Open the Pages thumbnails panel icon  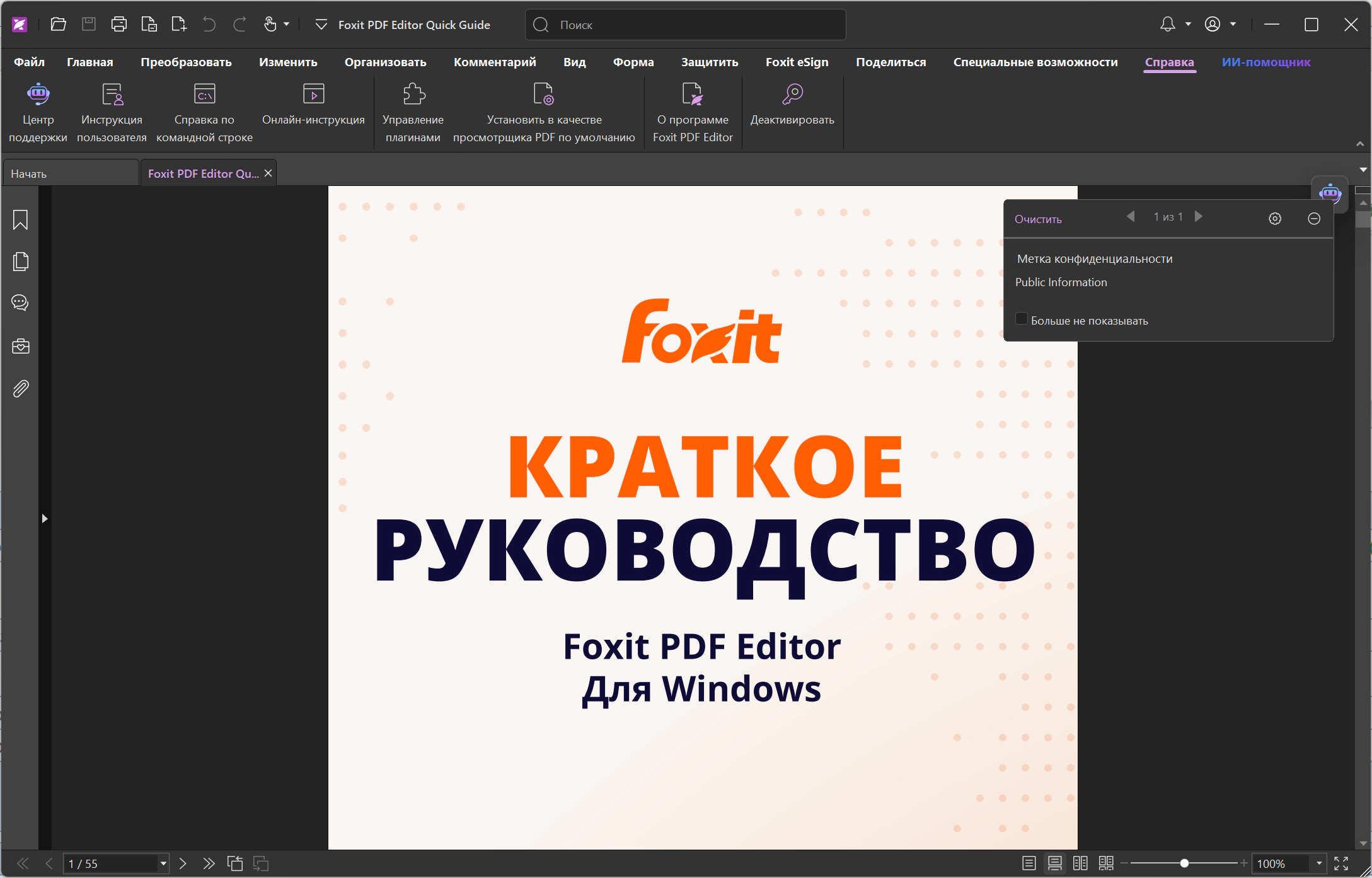(20, 262)
